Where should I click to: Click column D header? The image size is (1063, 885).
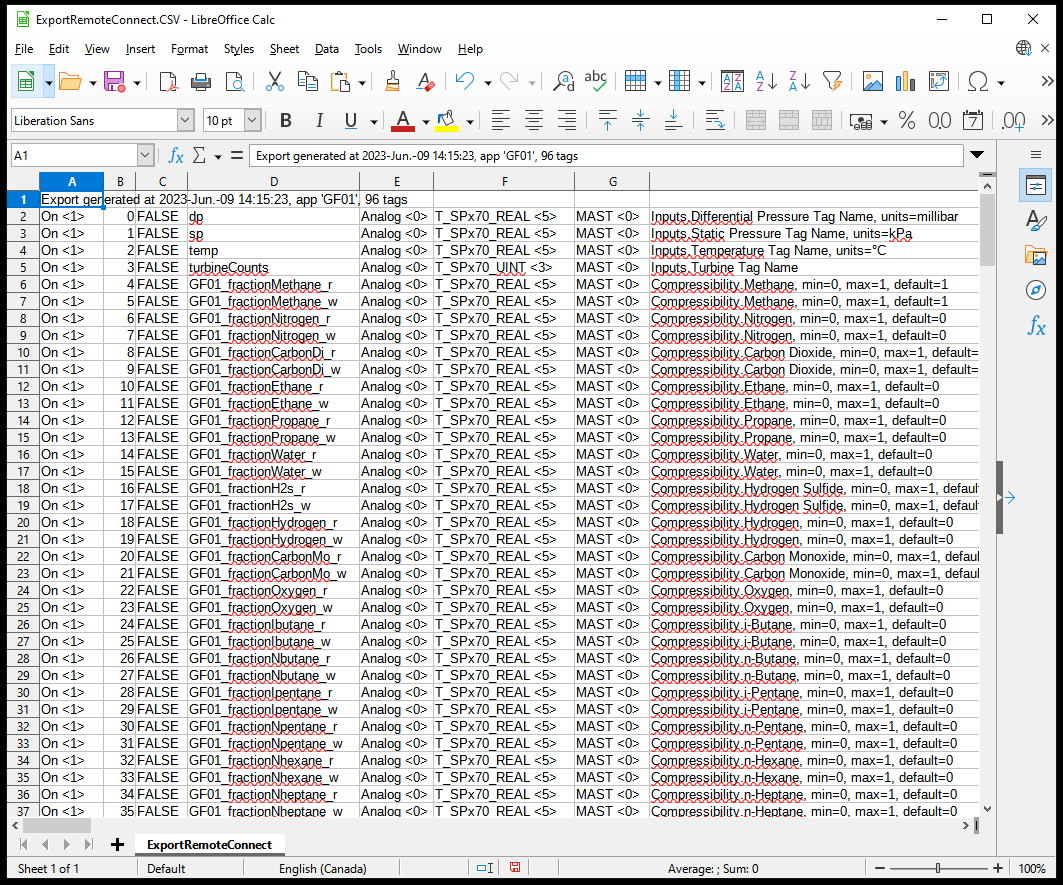273,181
